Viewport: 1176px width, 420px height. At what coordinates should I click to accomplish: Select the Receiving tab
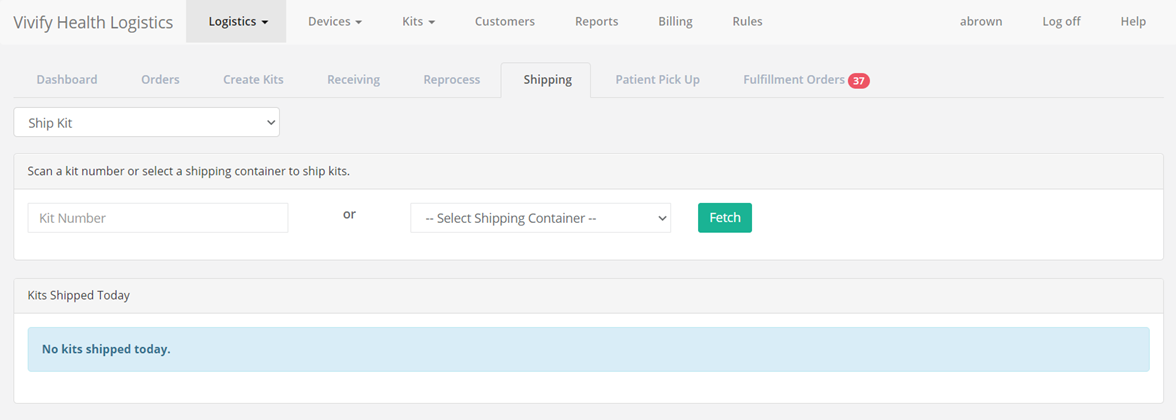point(353,80)
